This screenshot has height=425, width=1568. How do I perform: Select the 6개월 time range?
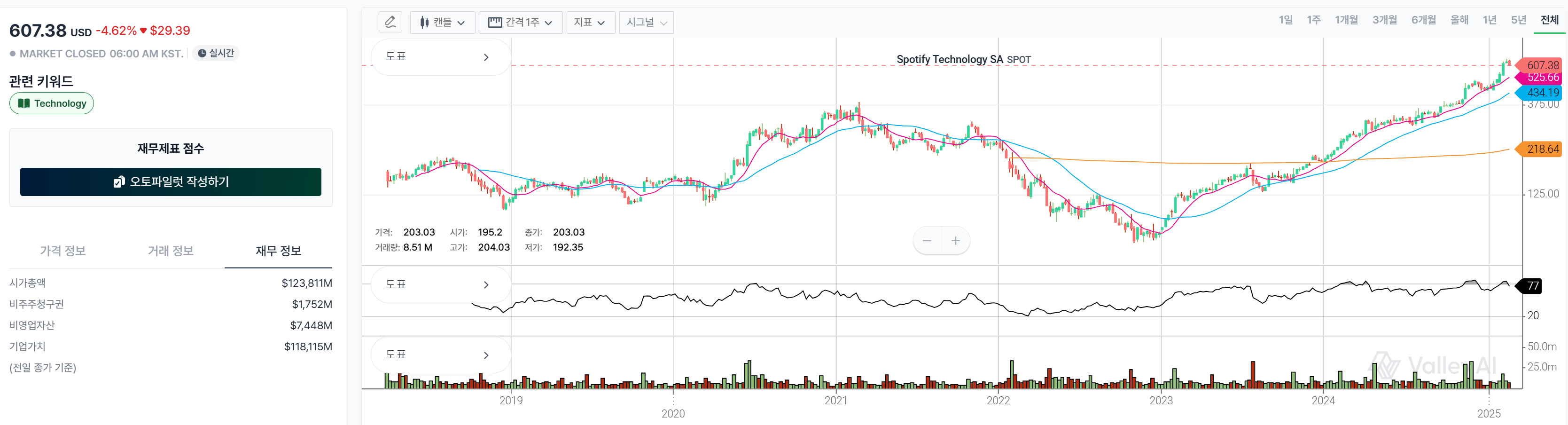[1423, 20]
